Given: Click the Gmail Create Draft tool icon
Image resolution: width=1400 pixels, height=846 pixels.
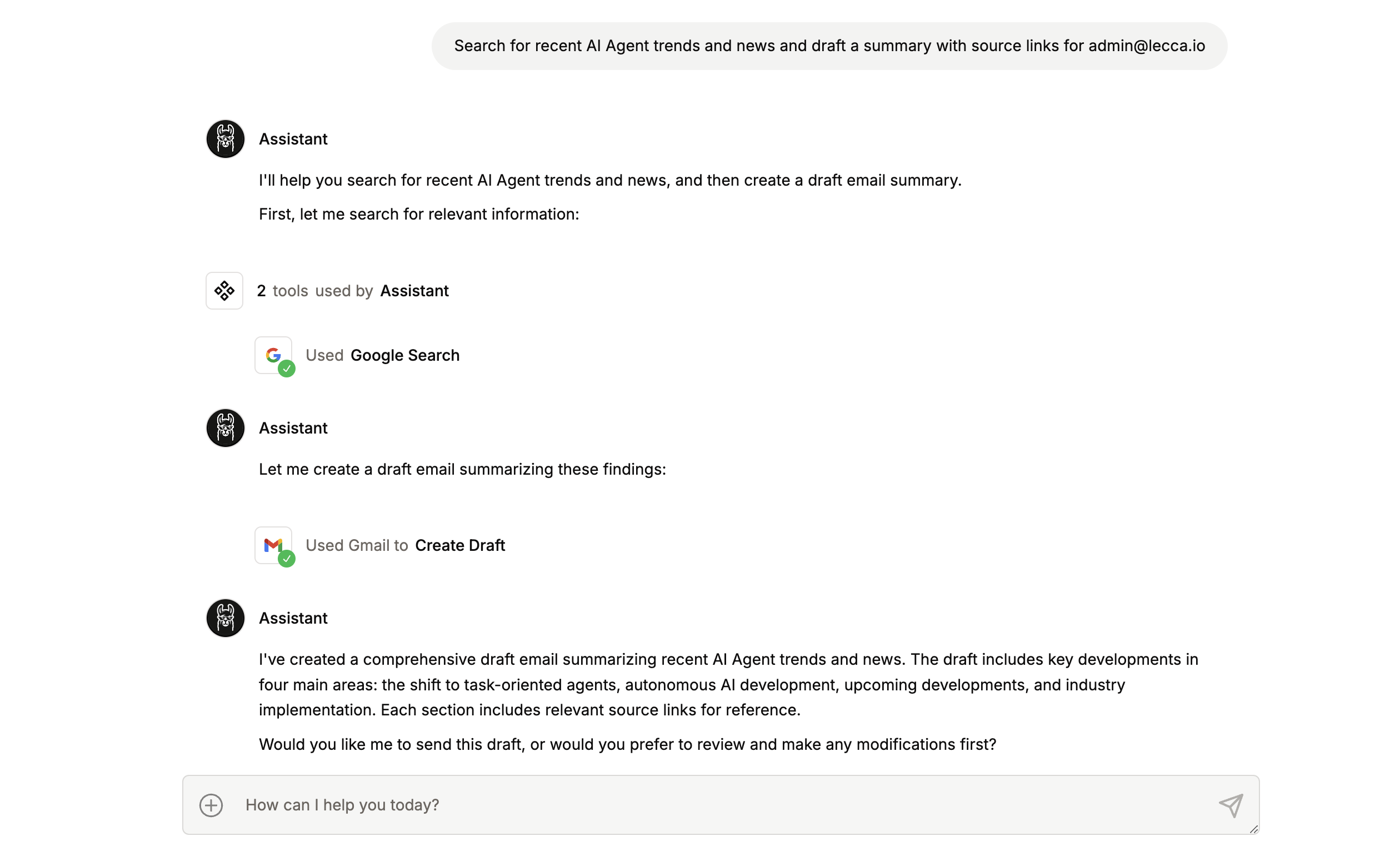Looking at the screenshot, I should pyautogui.click(x=273, y=545).
